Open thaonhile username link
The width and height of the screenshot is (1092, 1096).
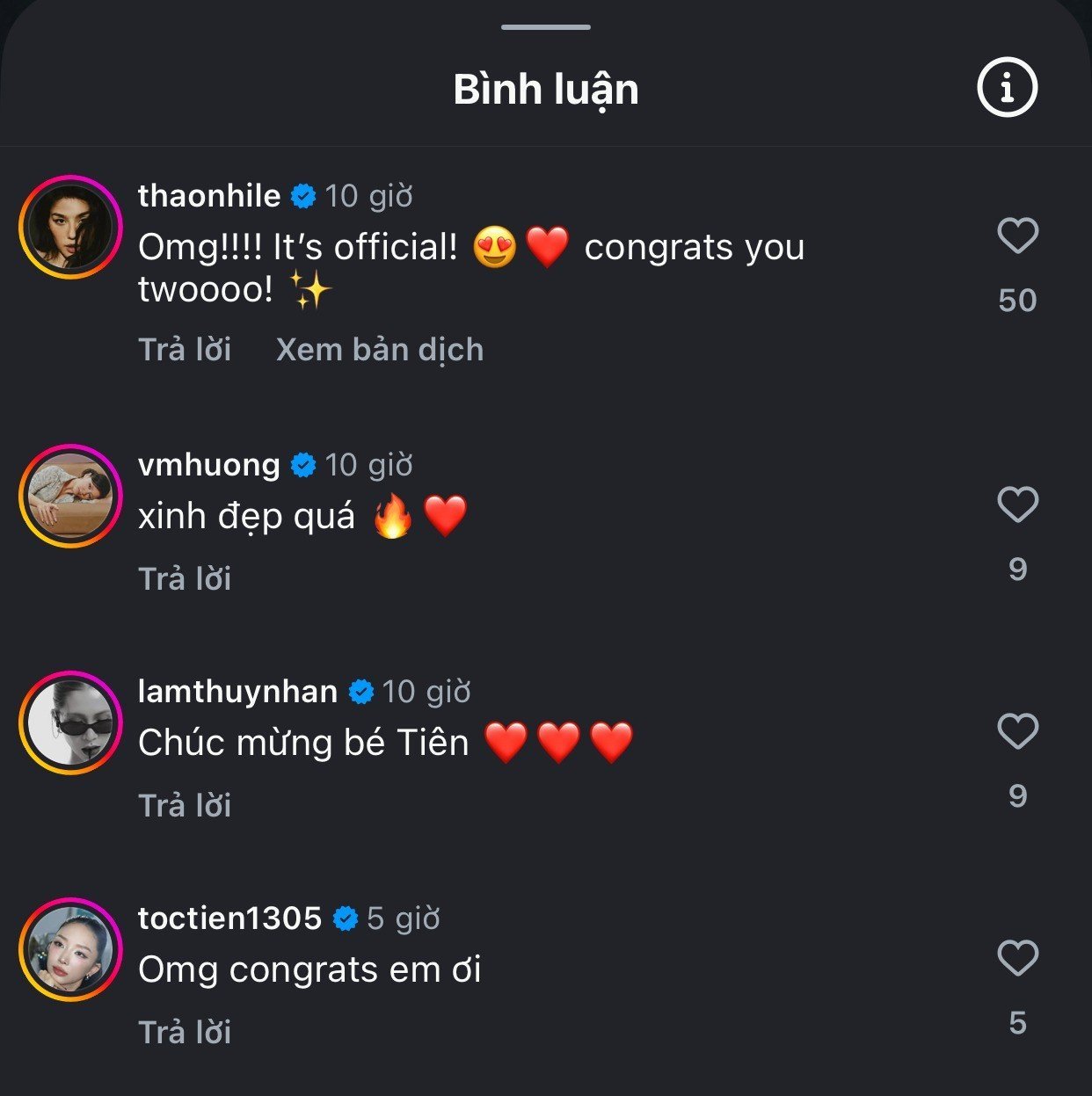click(x=209, y=196)
